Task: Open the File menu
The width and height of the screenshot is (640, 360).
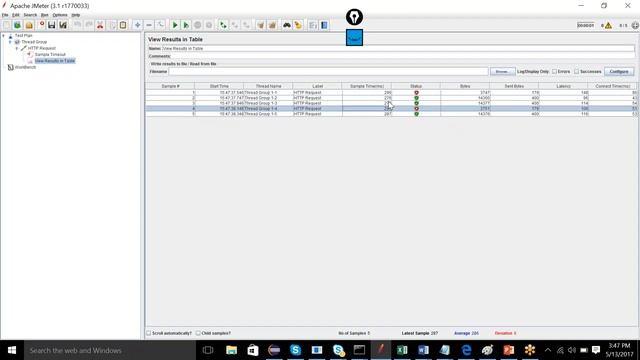Action: point(5,15)
